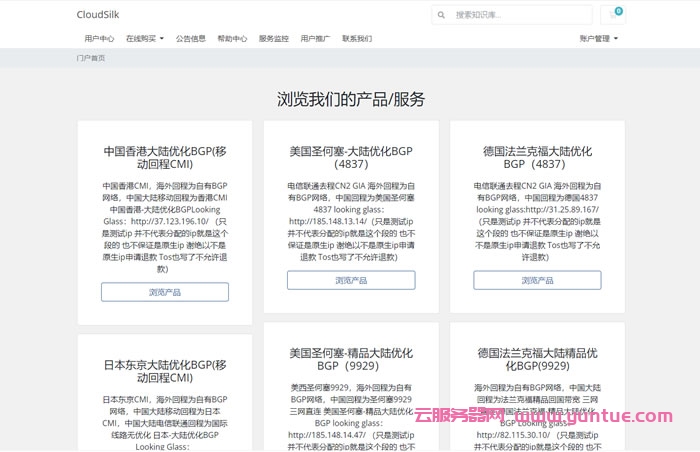Go to 公告信息 page

click(x=191, y=39)
